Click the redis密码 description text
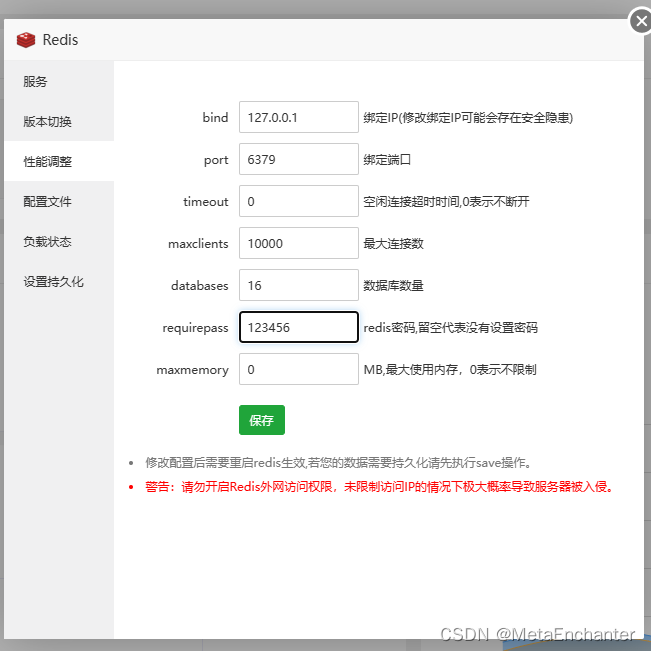651x651 pixels. 450,328
